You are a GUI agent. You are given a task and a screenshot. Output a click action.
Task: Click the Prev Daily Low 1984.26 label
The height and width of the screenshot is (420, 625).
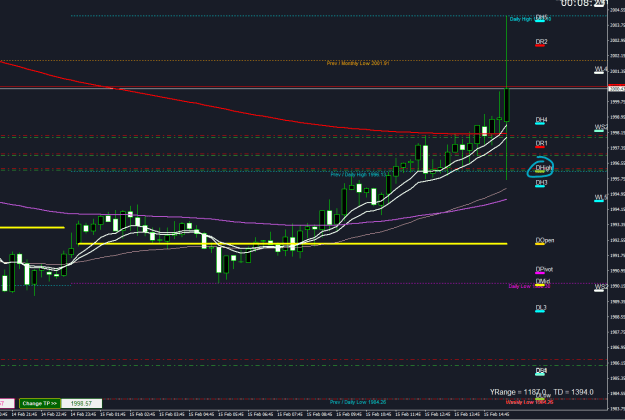point(358,402)
